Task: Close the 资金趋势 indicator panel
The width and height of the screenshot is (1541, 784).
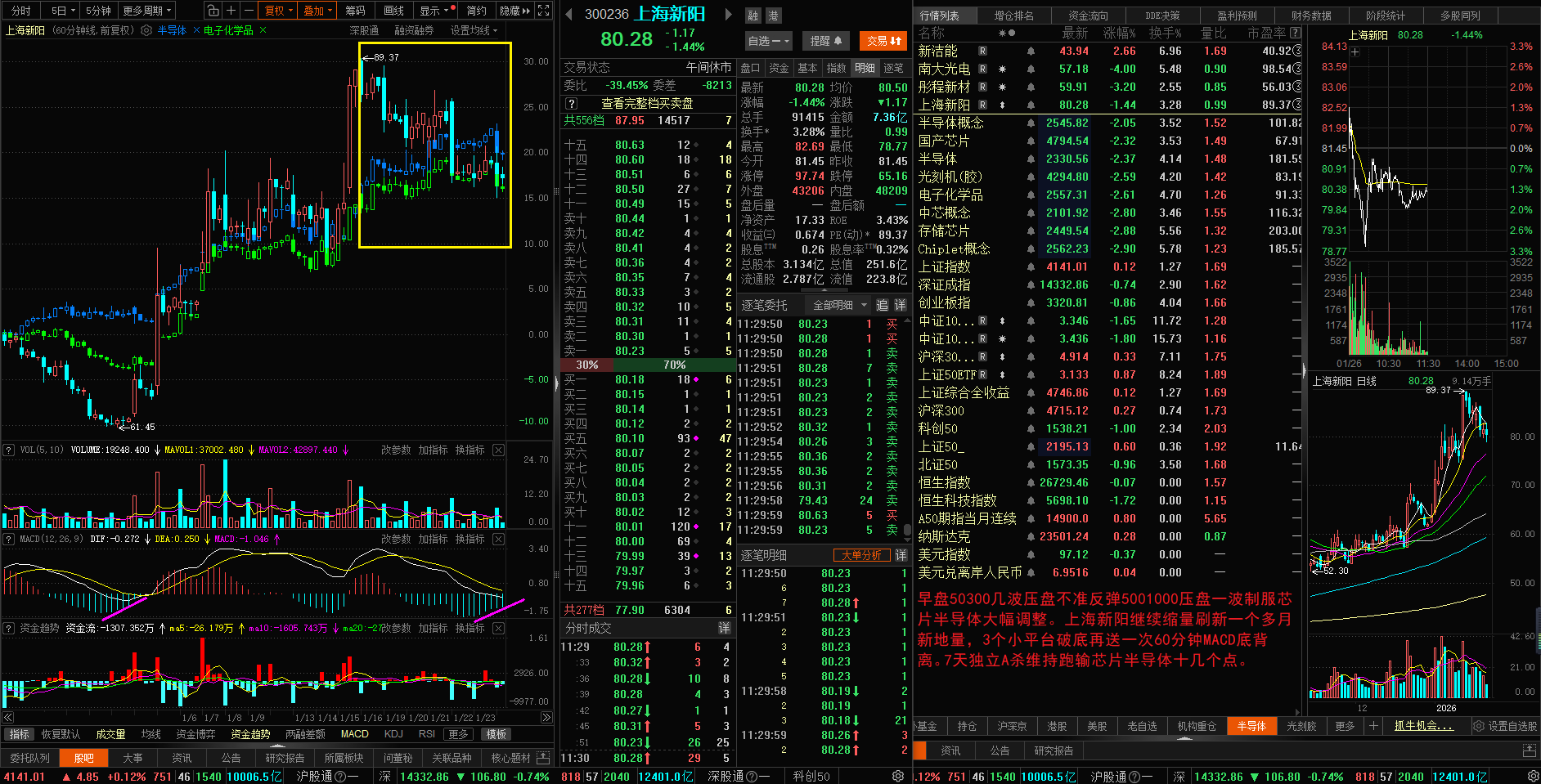Action: tap(498, 628)
